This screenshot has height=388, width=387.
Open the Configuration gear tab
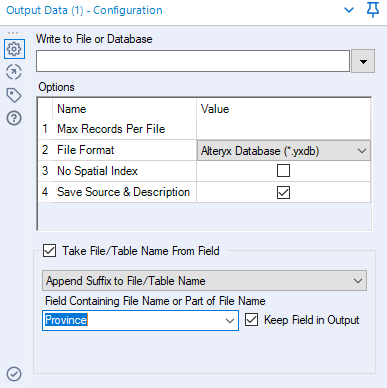pos(14,49)
